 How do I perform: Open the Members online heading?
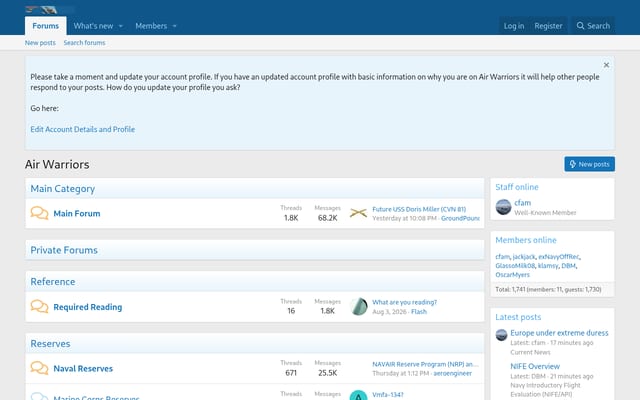pyautogui.click(x=526, y=240)
